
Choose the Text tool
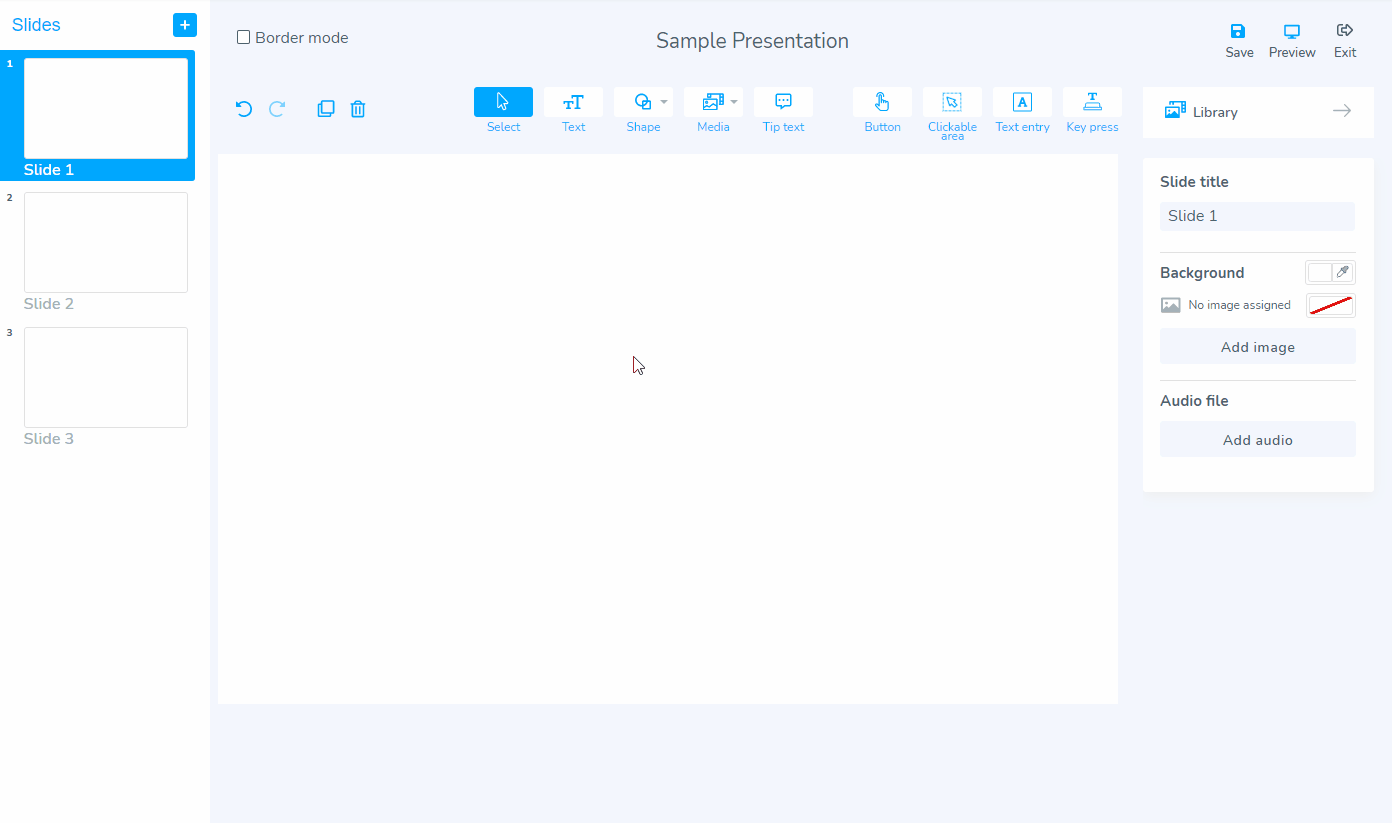[x=573, y=102]
